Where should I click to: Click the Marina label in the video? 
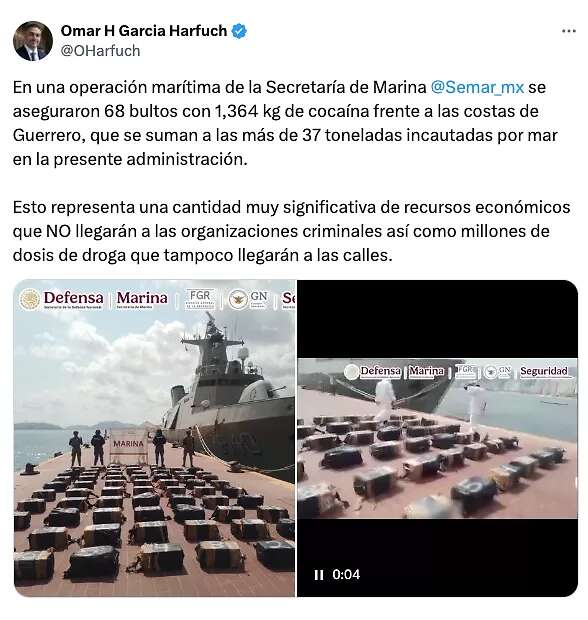(426, 371)
